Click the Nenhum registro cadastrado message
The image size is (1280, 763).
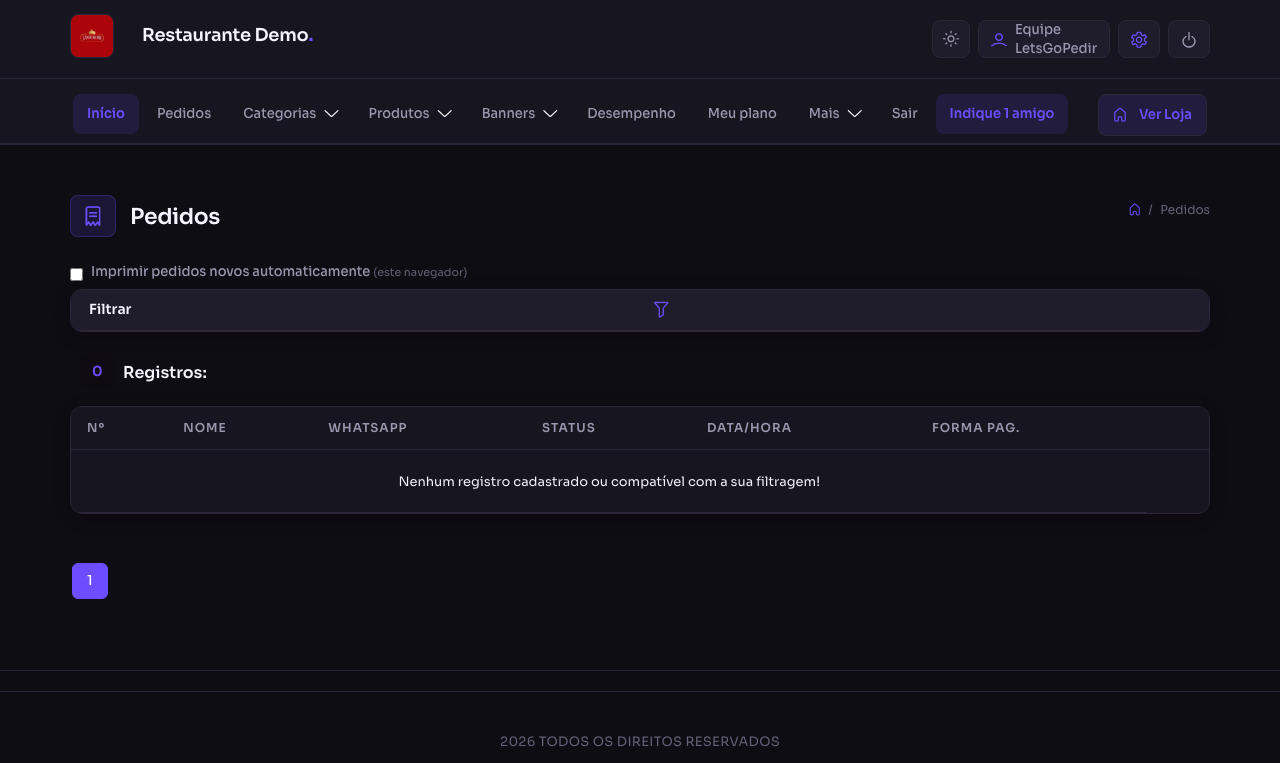tap(609, 482)
